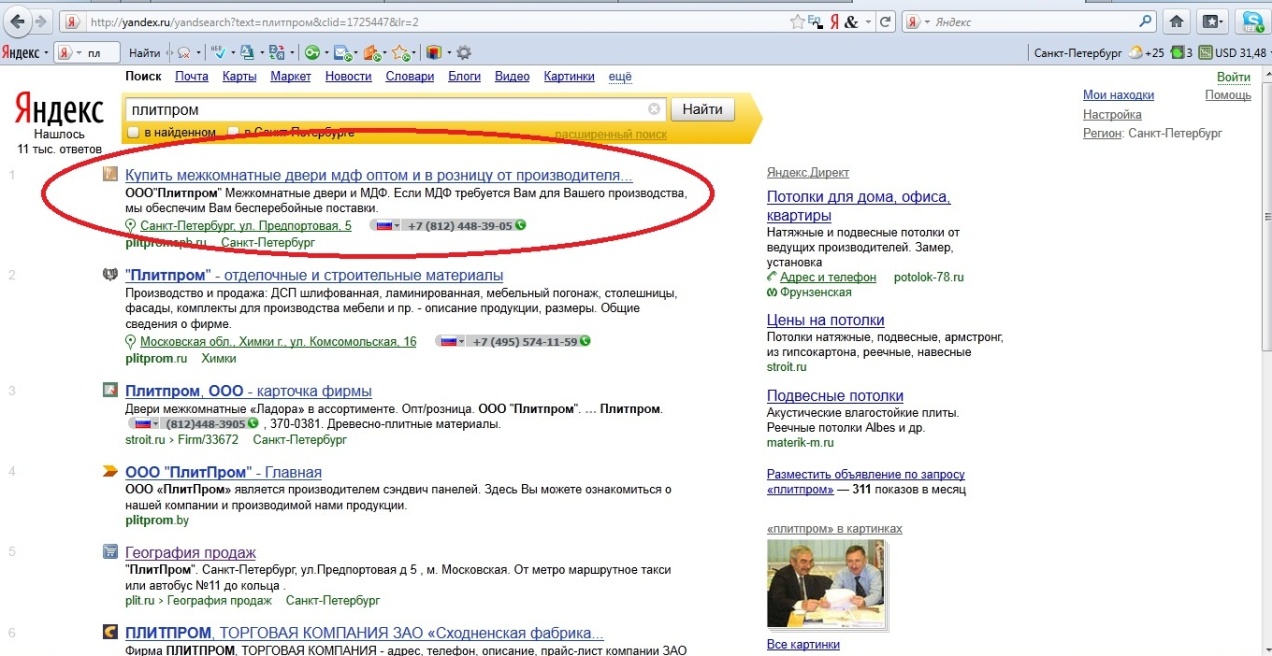The height and width of the screenshot is (656, 1272).
Task: Click the weather +25 toolbar indicator
Action: [x=1146, y=52]
